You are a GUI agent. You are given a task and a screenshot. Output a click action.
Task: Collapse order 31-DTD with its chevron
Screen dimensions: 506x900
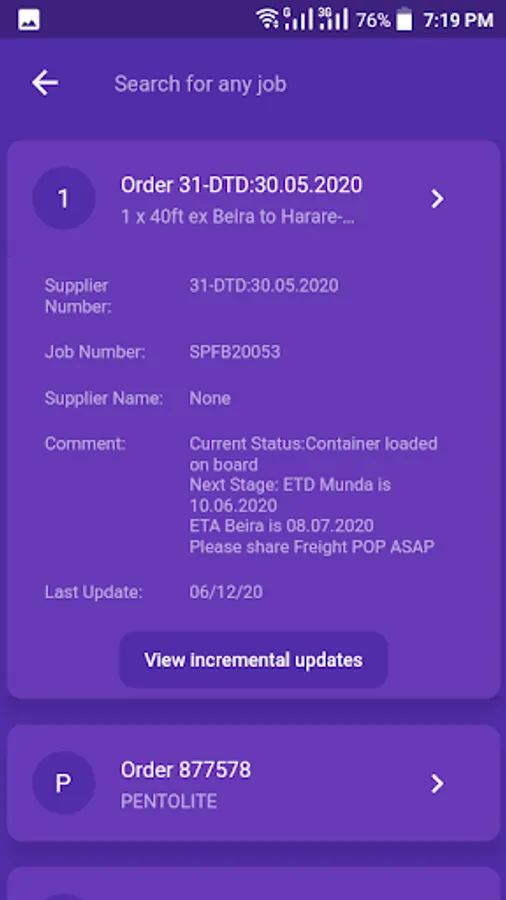437,199
